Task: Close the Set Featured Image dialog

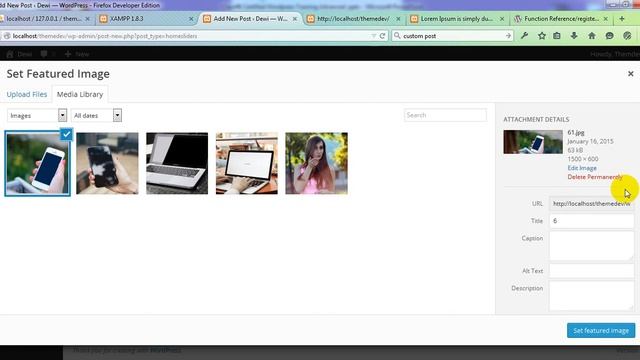Action: click(x=631, y=73)
